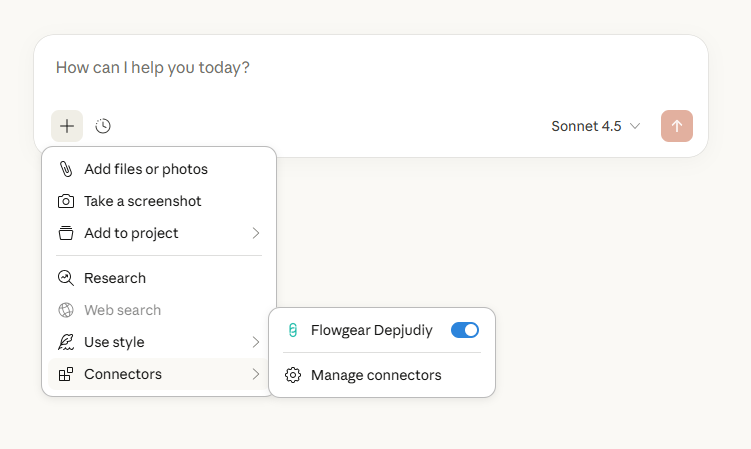The width and height of the screenshot is (751, 449).
Task: Click the Manage connectors gear icon
Action: [293, 375]
